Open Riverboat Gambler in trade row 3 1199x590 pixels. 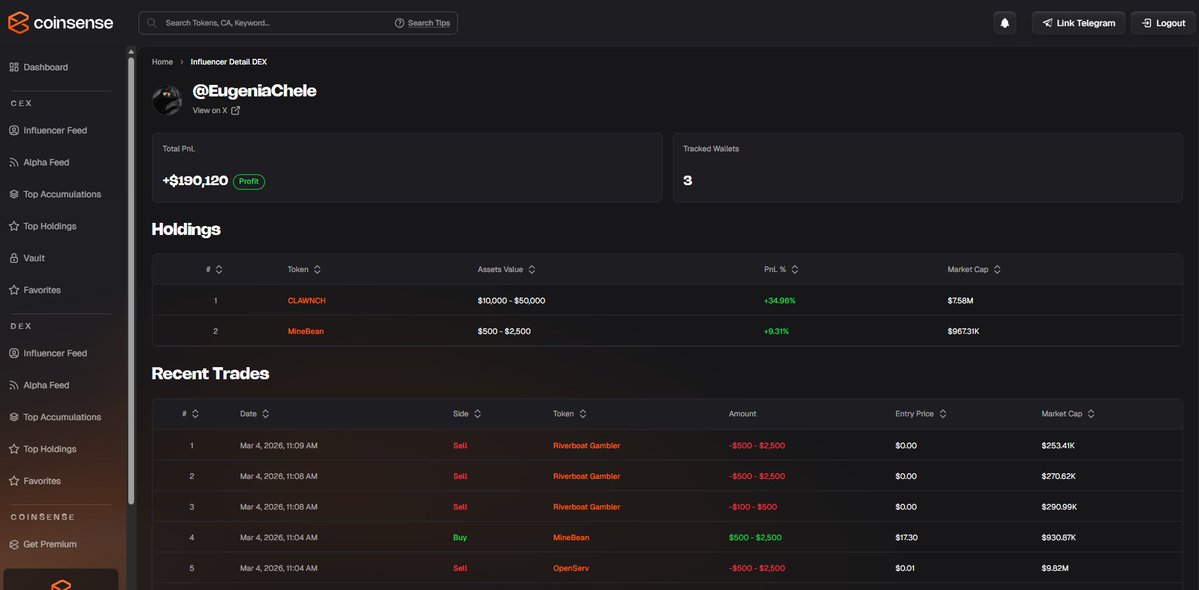587,507
